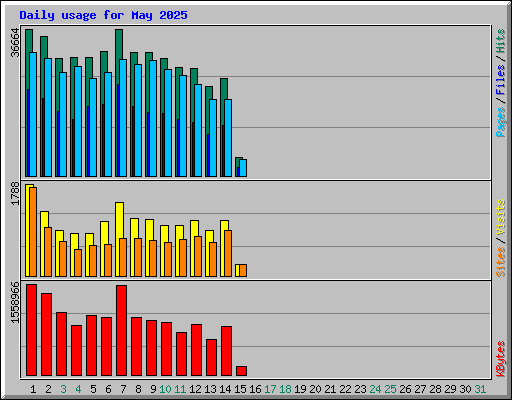Click the yellow 'Visits' legend label
The width and height of the screenshot is (512, 400).
(501, 218)
